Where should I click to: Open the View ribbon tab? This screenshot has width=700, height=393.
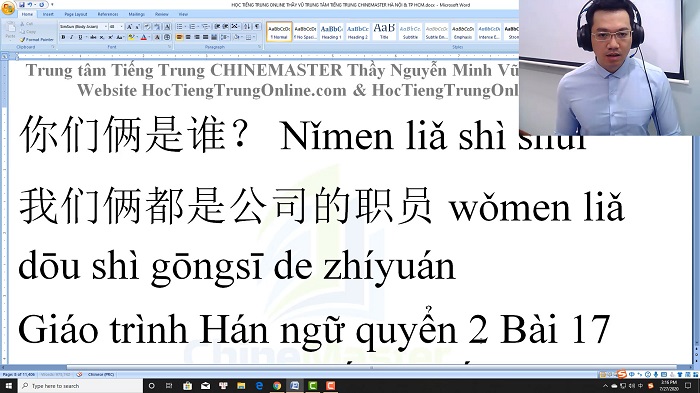pyautogui.click(x=183, y=14)
